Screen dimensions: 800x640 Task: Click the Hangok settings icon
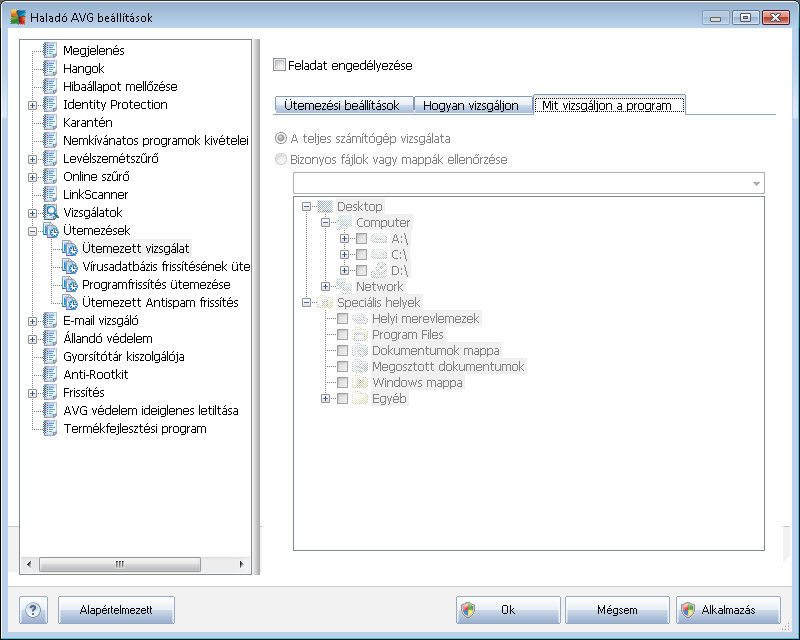click(x=50, y=68)
